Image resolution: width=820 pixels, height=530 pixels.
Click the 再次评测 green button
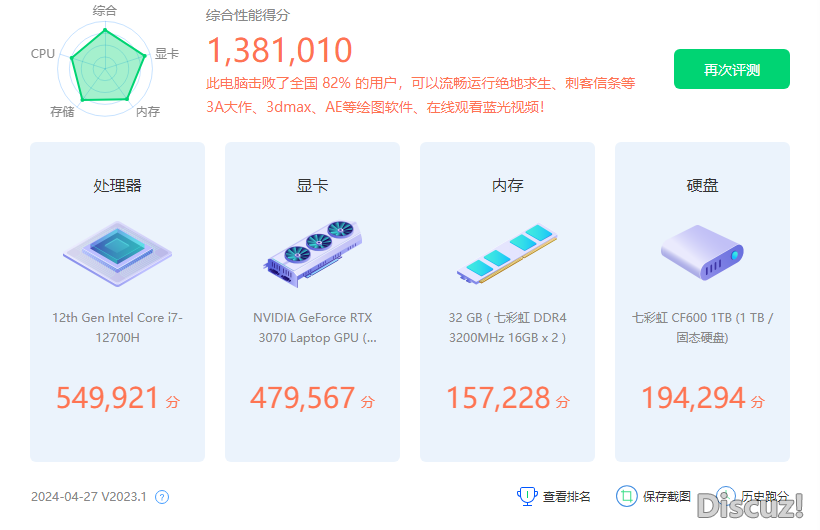[731, 69]
